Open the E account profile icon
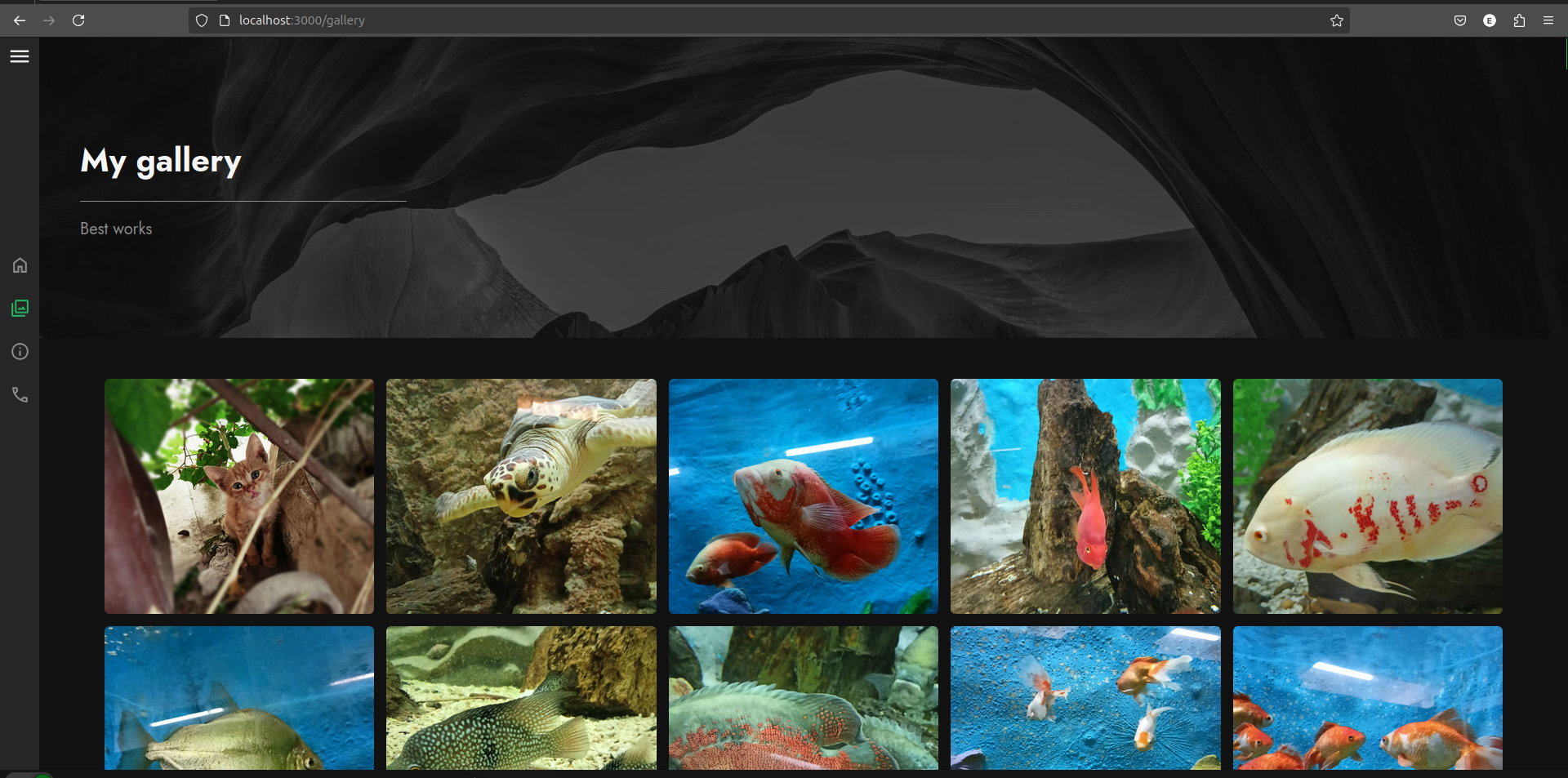Viewport: 1568px width, 778px height. coord(1490,20)
